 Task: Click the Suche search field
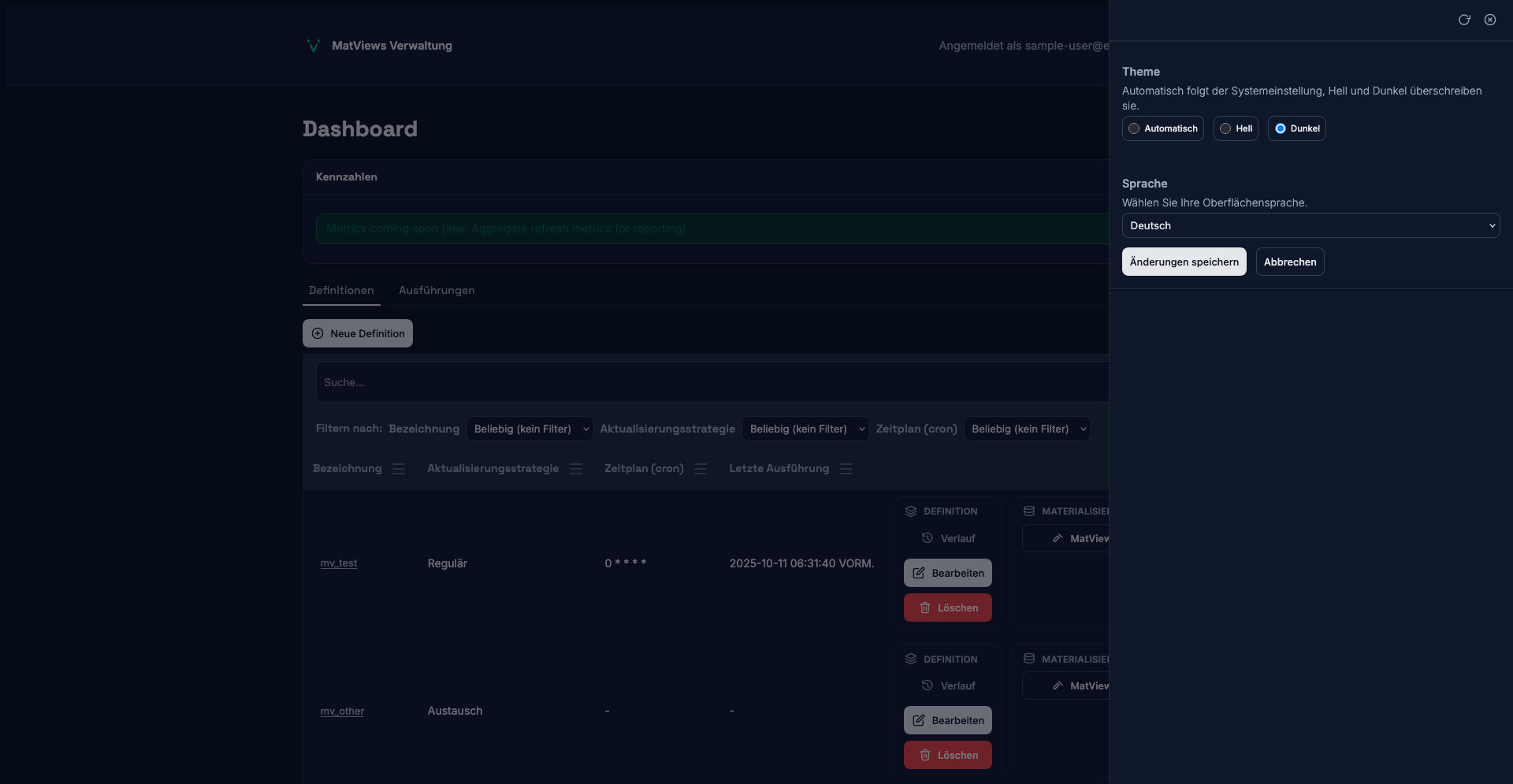(709, 382)
